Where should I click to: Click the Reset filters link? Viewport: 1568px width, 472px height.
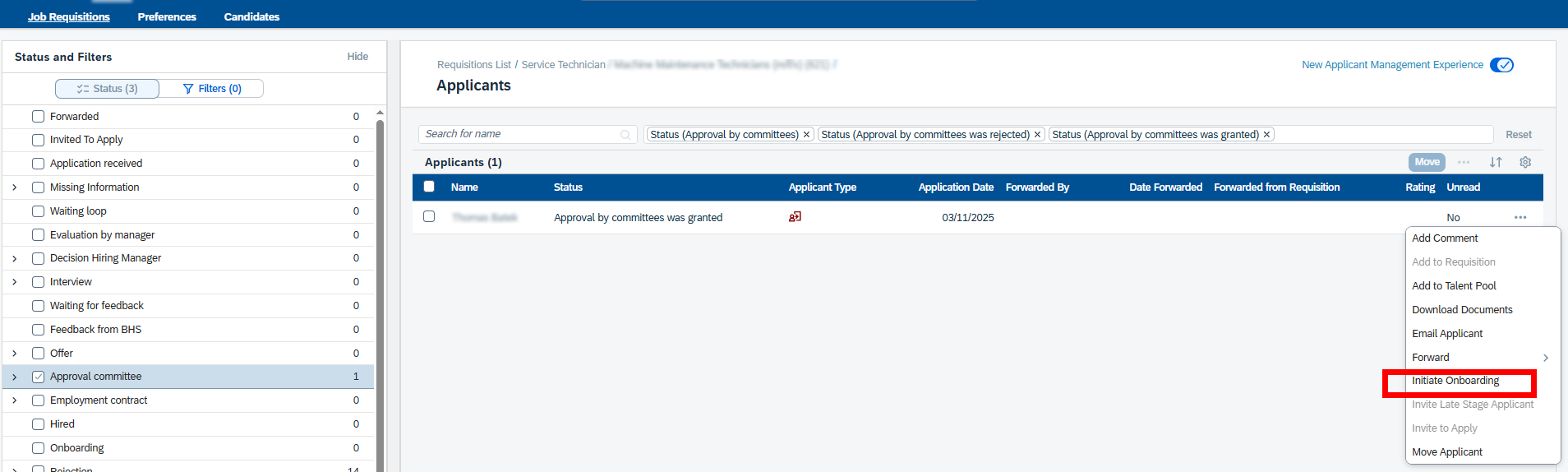(x=1518, y=135)
